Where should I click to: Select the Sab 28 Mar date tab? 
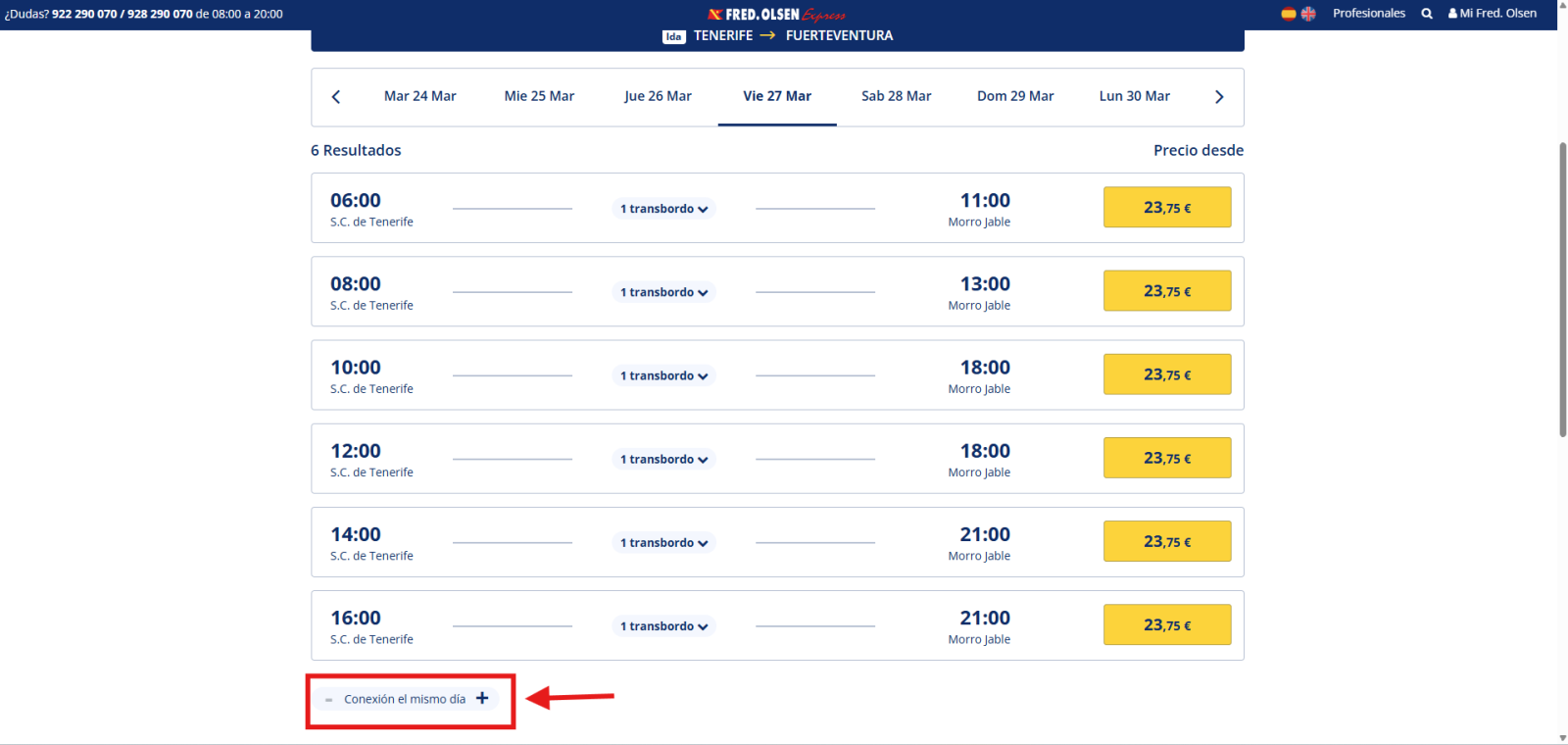click(x=896, y=96)
